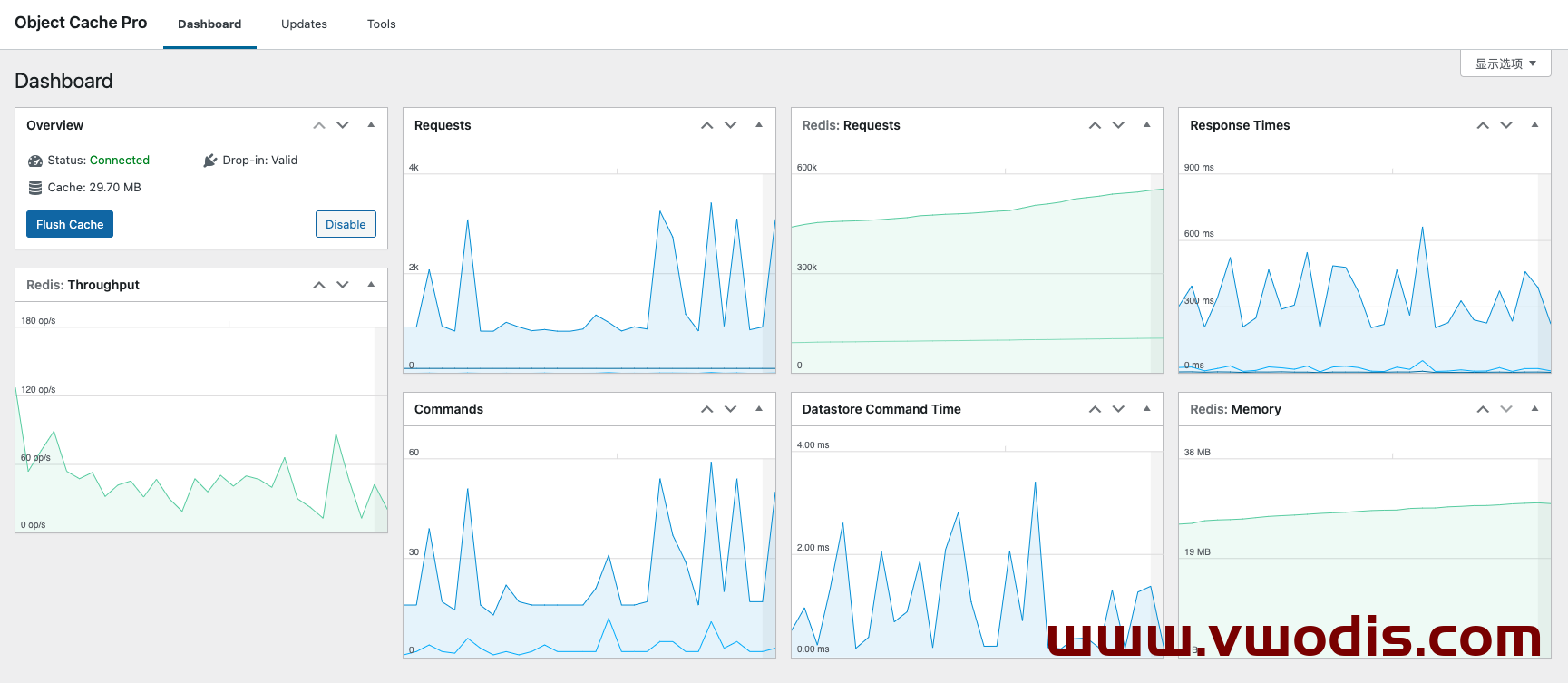
Task: Click the Datastore Command Time panel heading
Action: [881, 409]
